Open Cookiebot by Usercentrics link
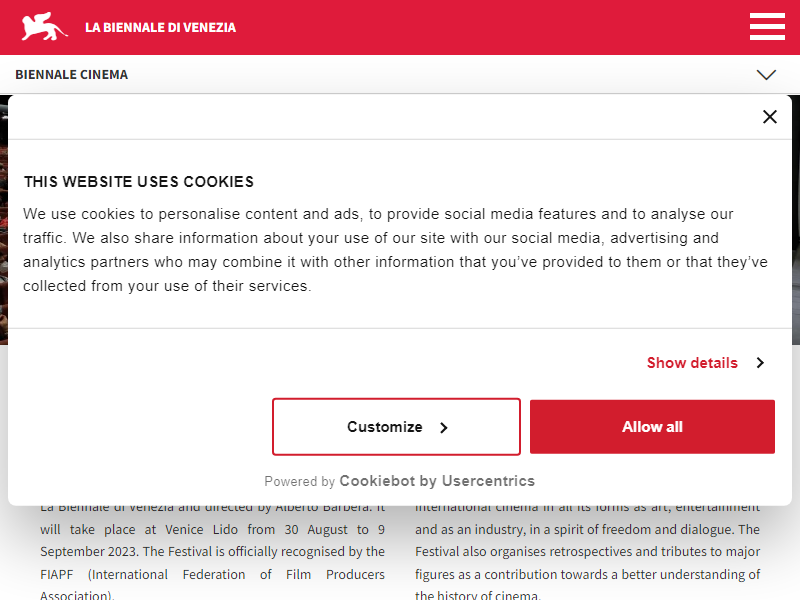Image resolution: width=800 pixels, height=600 pixels. (437, 481)
